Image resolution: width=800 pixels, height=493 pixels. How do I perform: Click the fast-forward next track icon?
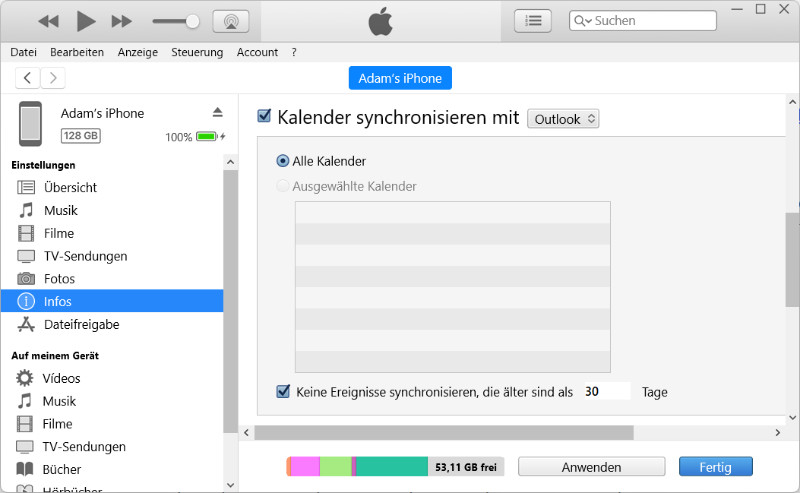point(122,21)
